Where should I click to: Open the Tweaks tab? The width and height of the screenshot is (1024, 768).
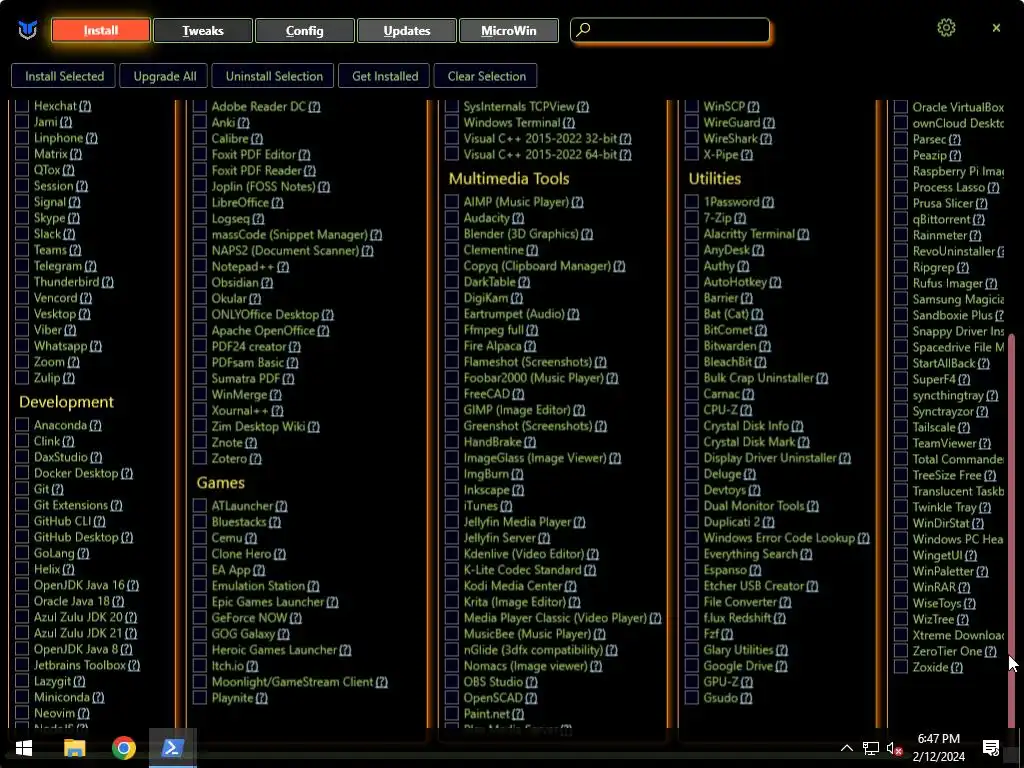click(x=202, y=31)
